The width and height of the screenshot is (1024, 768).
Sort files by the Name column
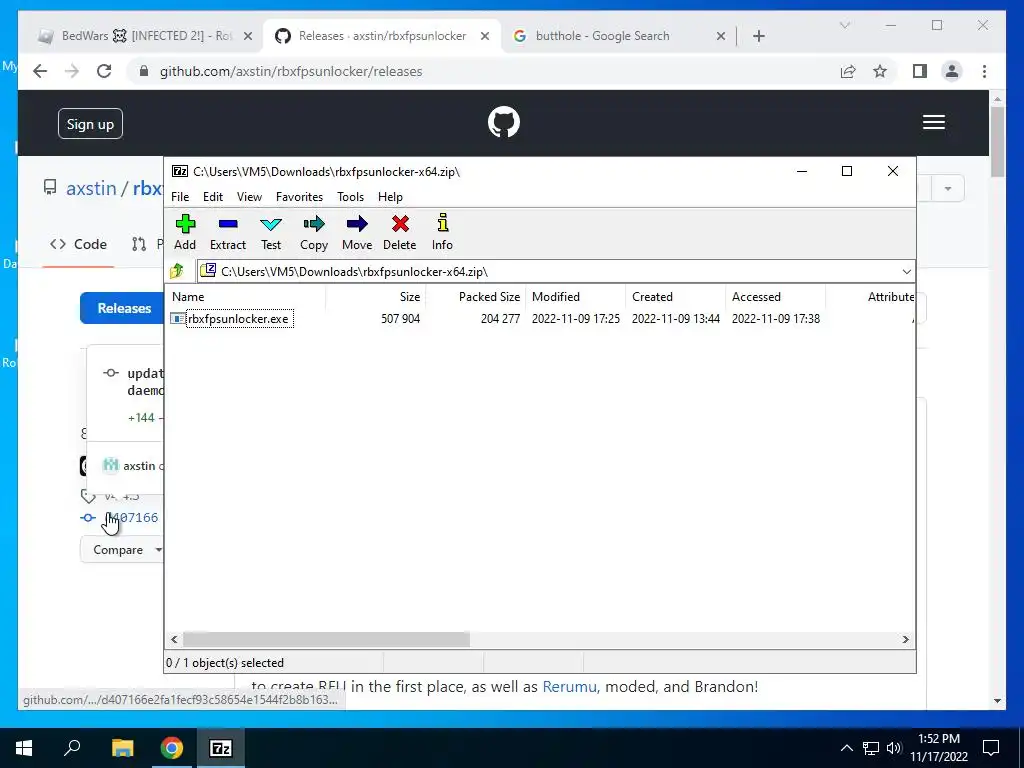[245, 296]
